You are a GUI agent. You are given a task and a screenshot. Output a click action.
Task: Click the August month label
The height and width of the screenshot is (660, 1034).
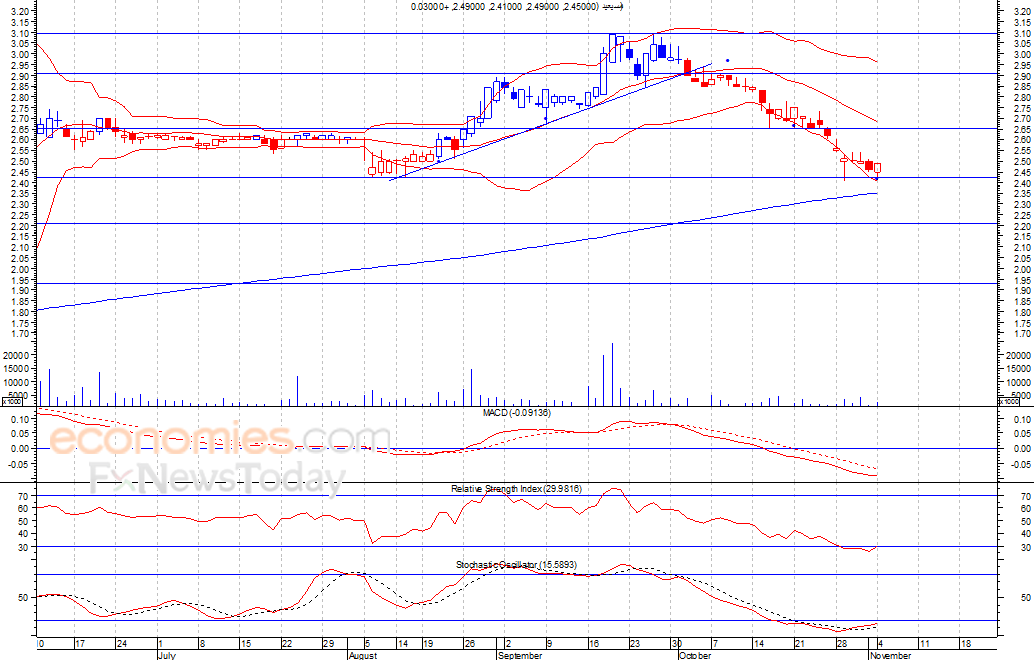click(363, 655)
